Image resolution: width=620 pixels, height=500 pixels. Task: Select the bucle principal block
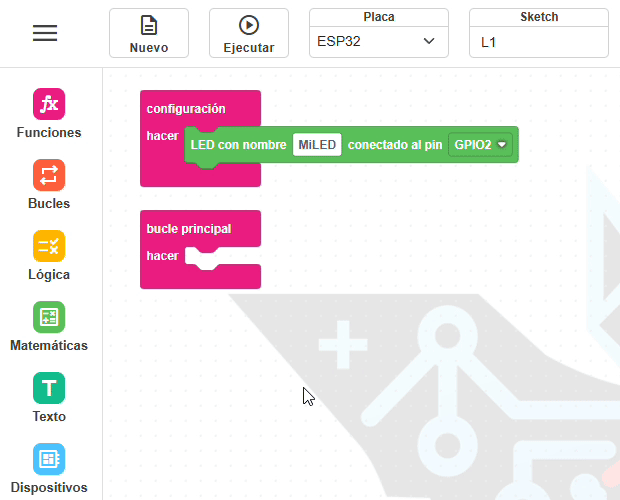click(x=189, y=228)
